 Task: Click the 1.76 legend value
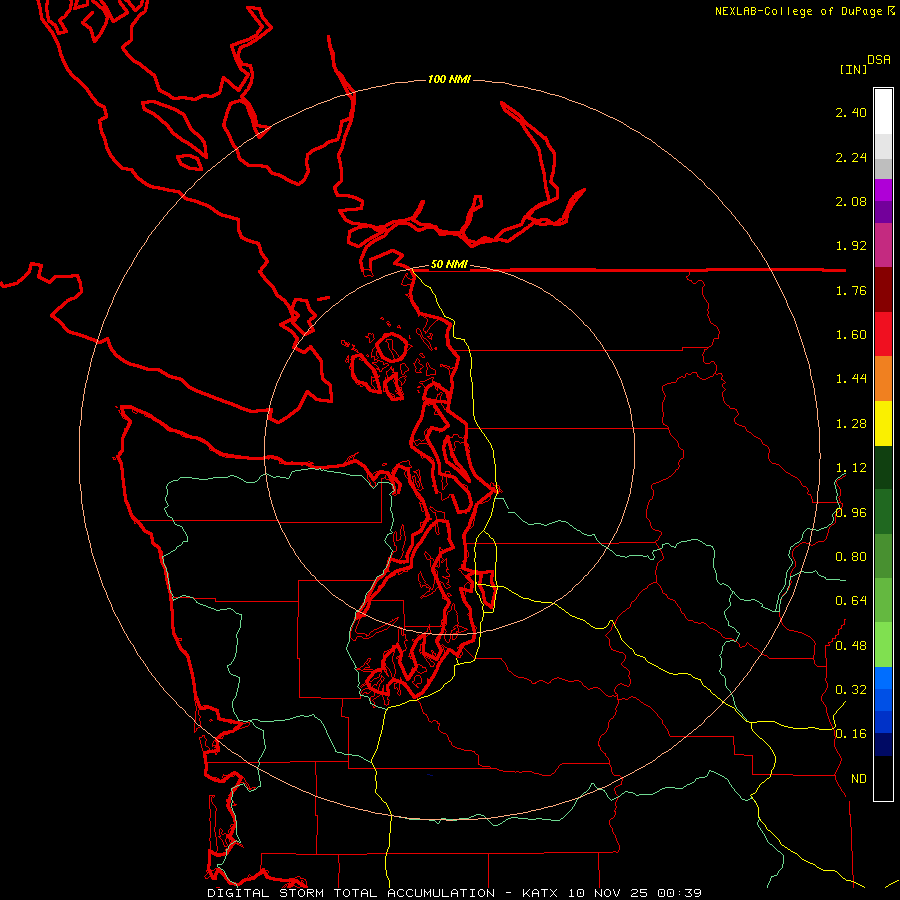pos(851,290)
